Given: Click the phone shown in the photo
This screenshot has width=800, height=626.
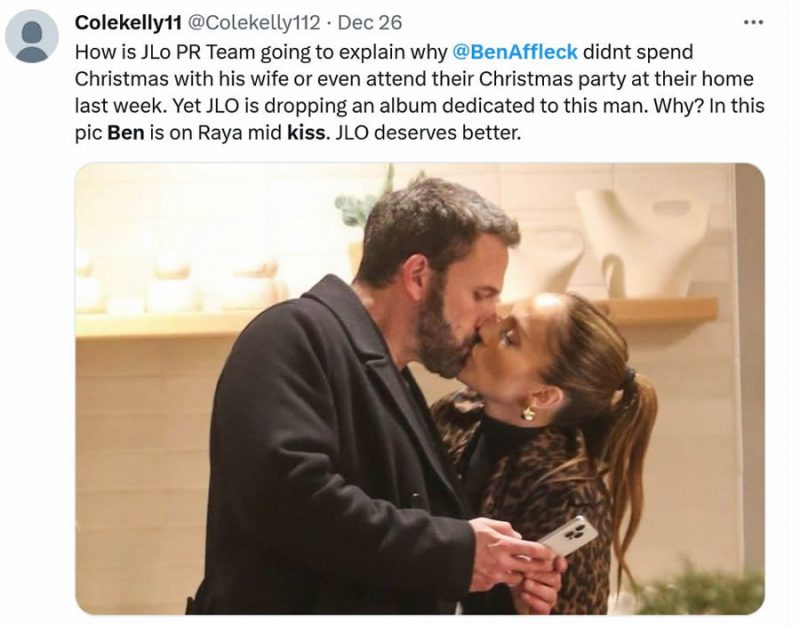Looking at the screenshot, I should 567,536.
